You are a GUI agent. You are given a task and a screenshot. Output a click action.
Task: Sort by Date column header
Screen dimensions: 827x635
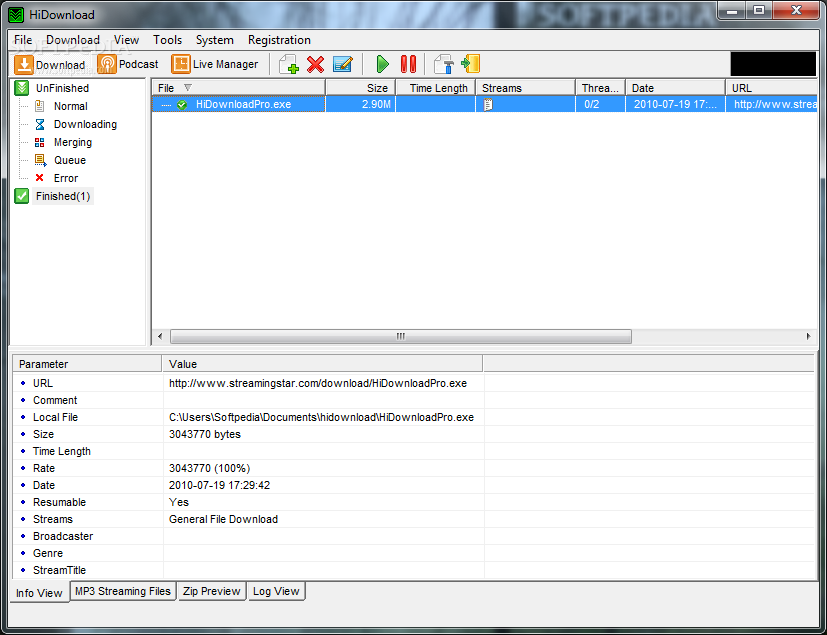pos(675,88)
